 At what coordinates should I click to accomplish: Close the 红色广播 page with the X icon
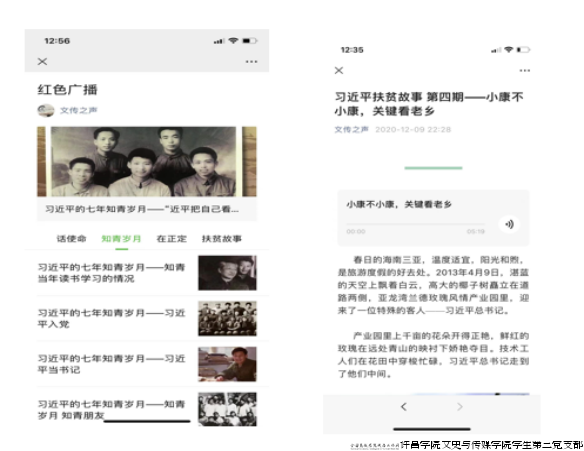tap(42, 61)
